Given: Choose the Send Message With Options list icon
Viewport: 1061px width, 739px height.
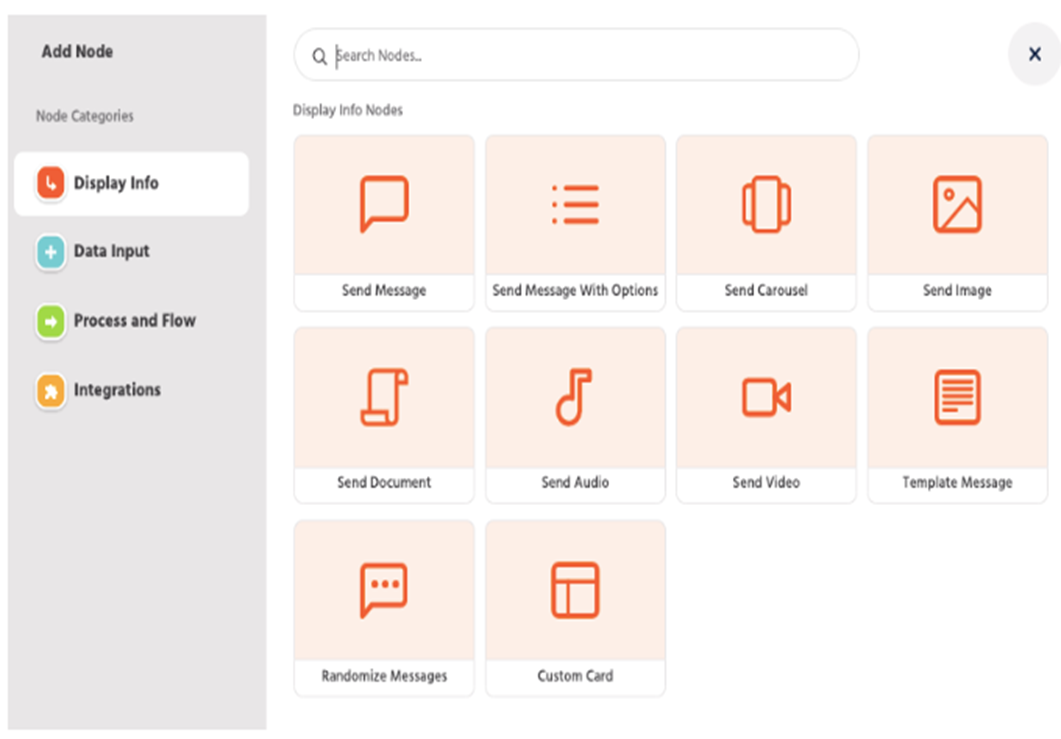Looking at the screenshot, I should tap(575, 204).
